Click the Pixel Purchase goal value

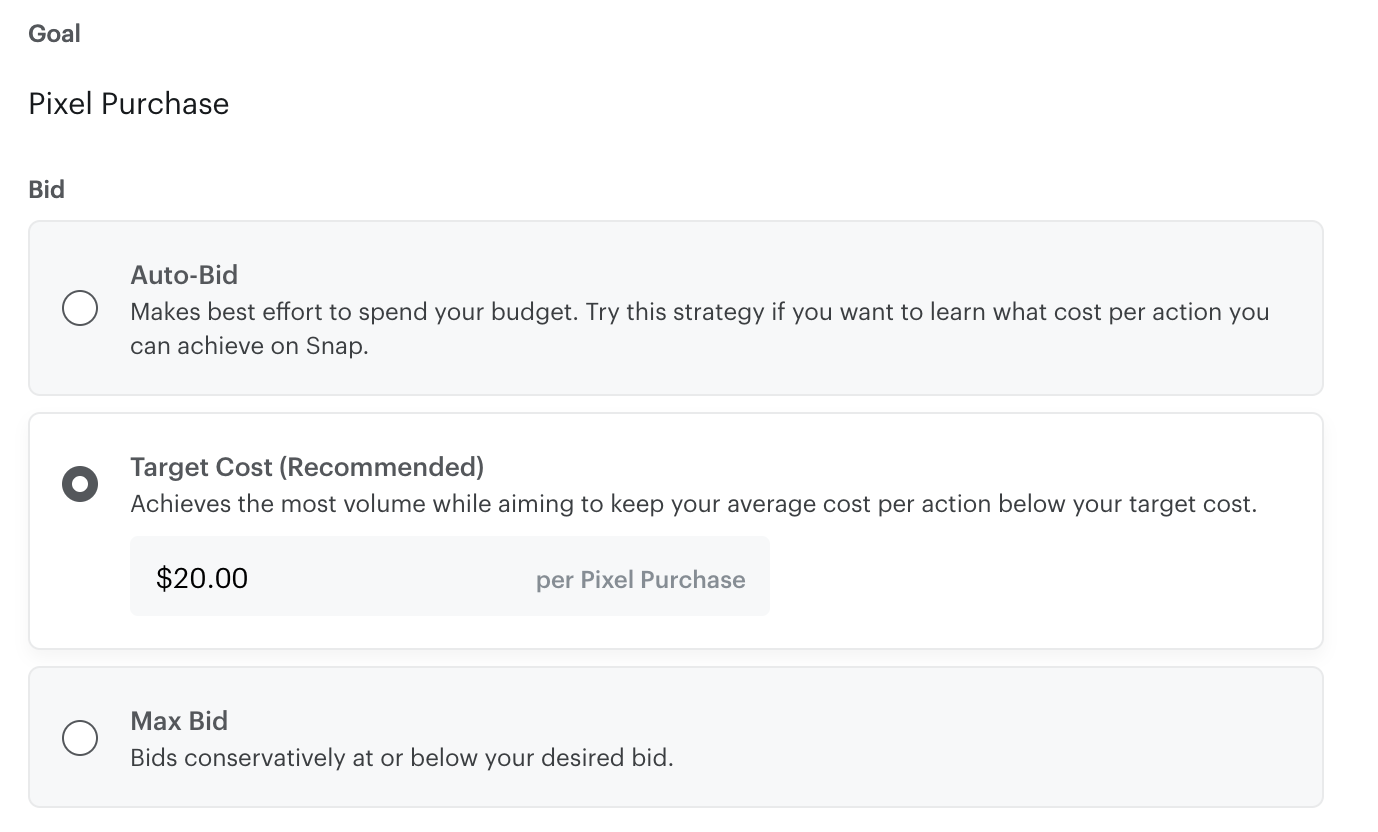point(129,104)
